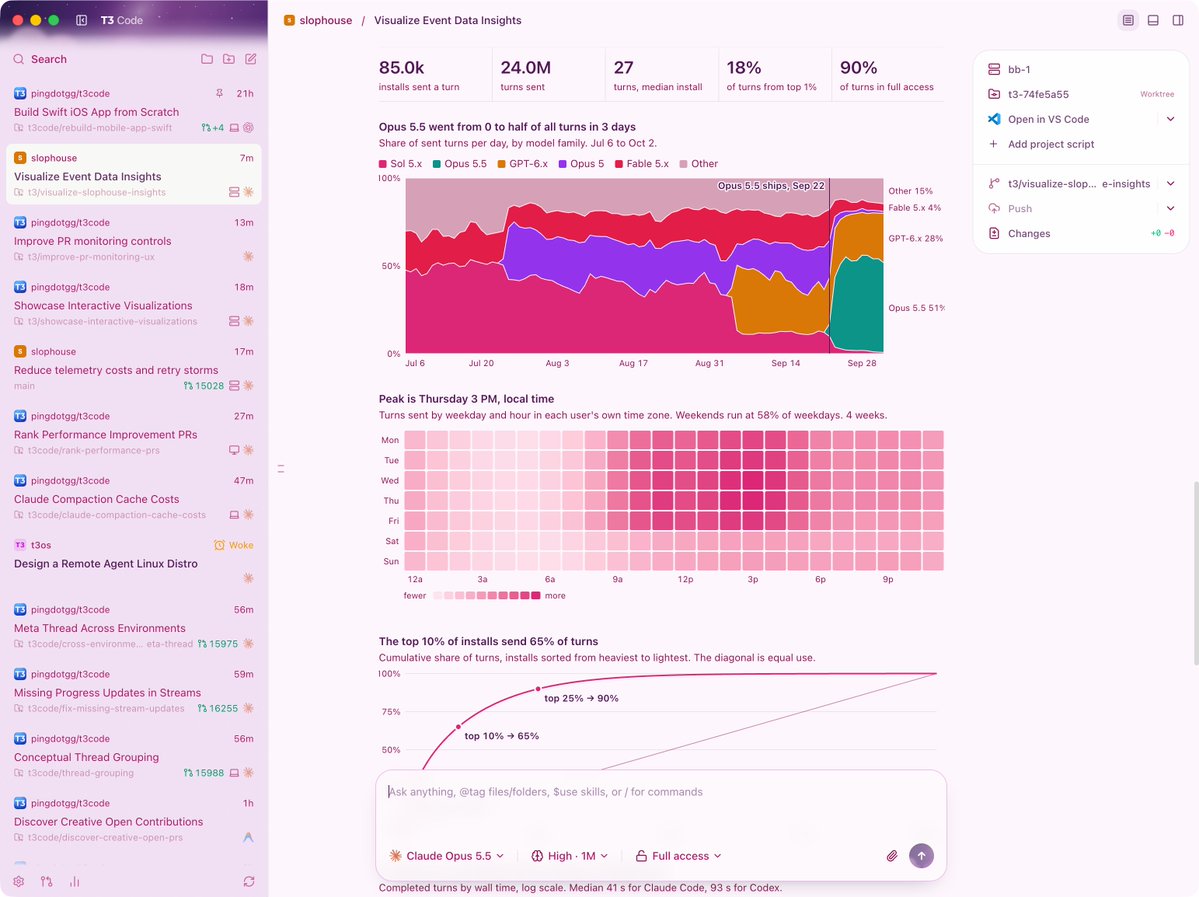This screenshot has width=1199, height=897.
Task: Toggle the Sol 5.x legend series
Action: tap(400, 164)
